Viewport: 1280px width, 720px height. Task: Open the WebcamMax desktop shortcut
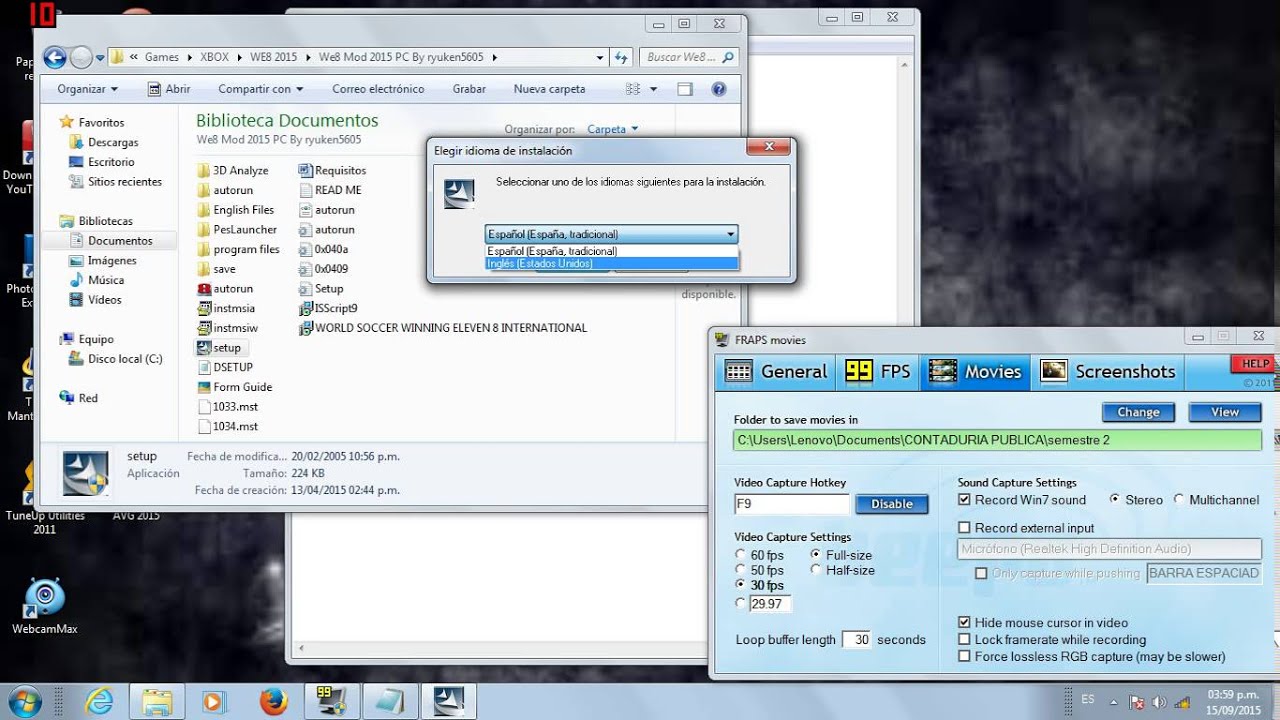(44, 606)
